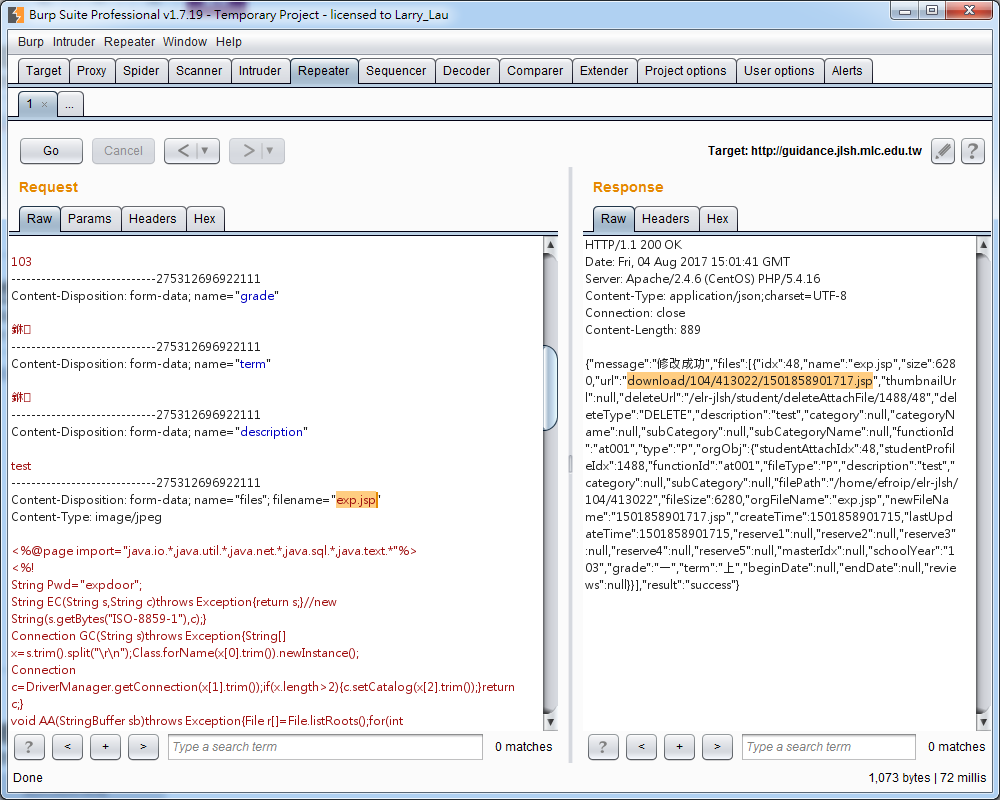
Task: Go to previous match in response search
Action: point(642,746)
